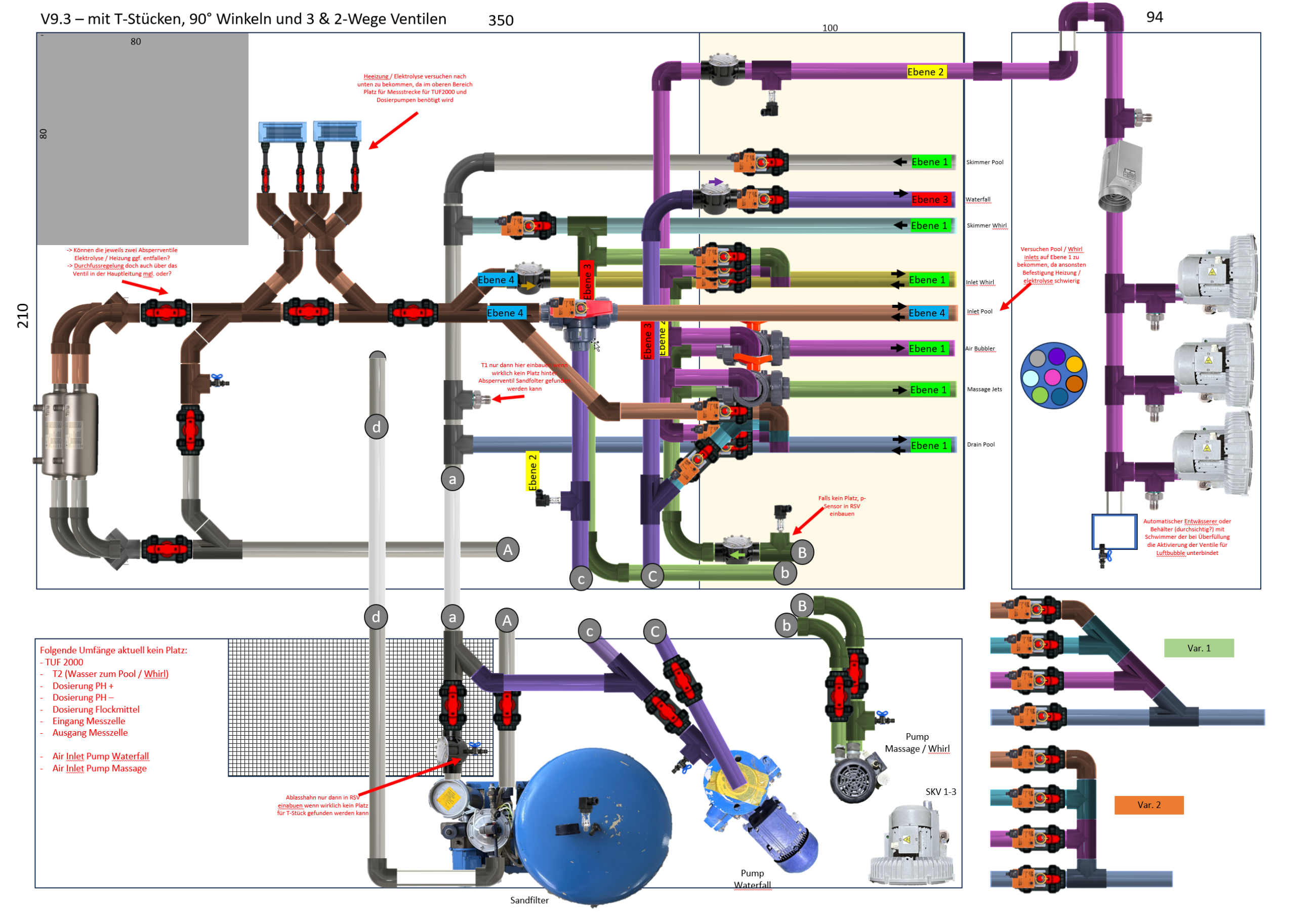Click the SKV 1-3 blower image
1316x920 pixels.
[x=912, y=844]
